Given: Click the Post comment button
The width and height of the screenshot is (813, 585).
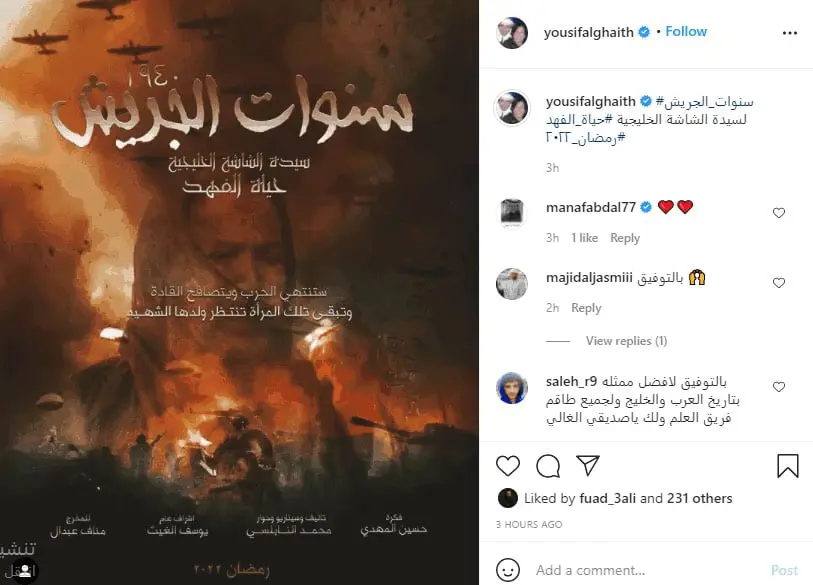Looking at the screenshot, I should (x=784, y=570).
